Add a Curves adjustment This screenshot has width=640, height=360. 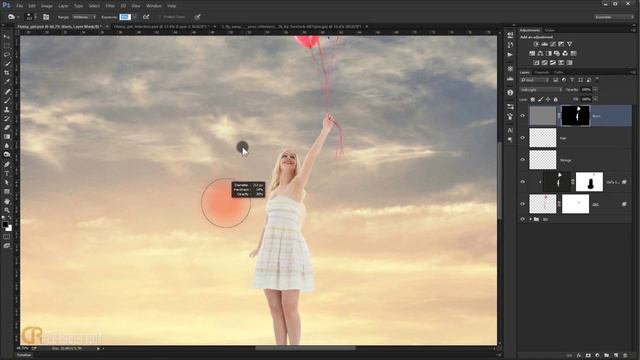(x=553, y=44)
